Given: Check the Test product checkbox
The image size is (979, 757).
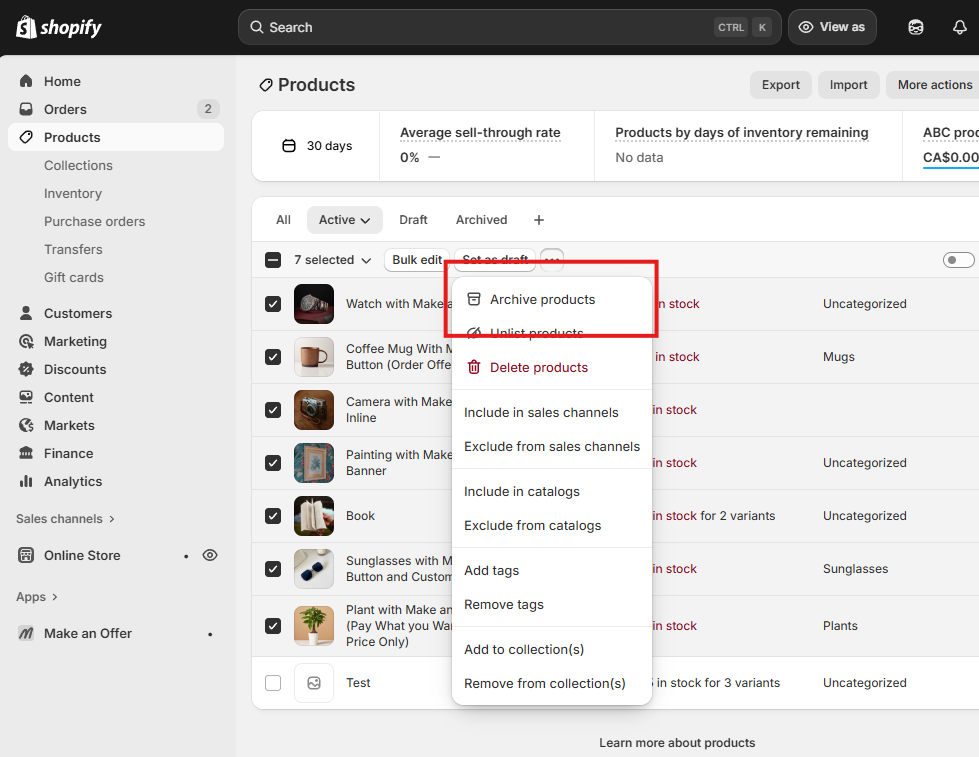Looking at the screenshot, I should coord(273,683).
